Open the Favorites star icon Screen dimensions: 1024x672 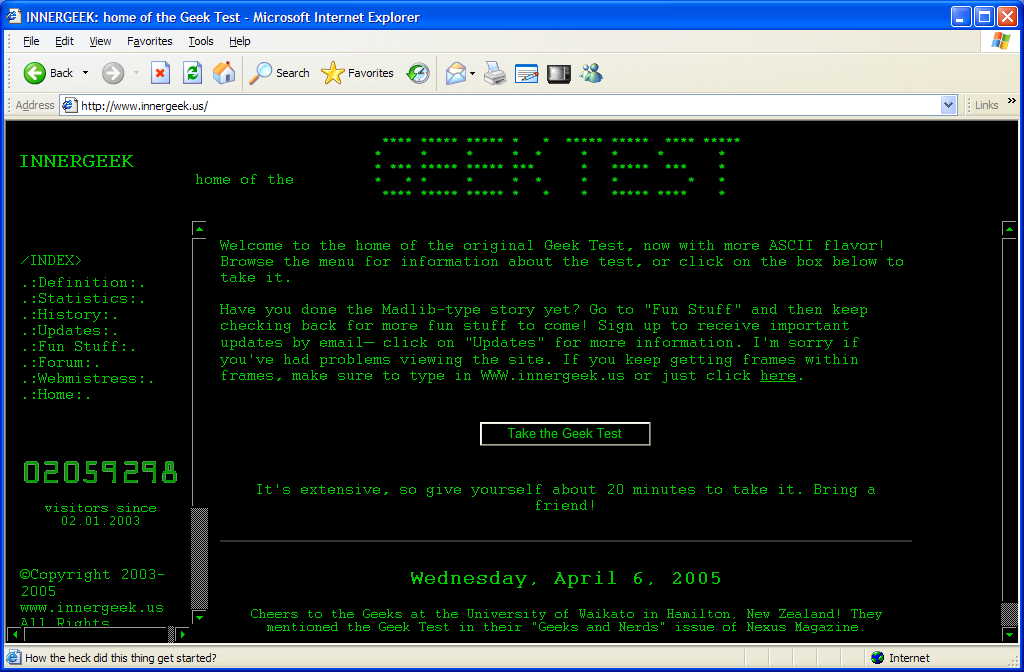pyautogui.click(x=332, y=73)
